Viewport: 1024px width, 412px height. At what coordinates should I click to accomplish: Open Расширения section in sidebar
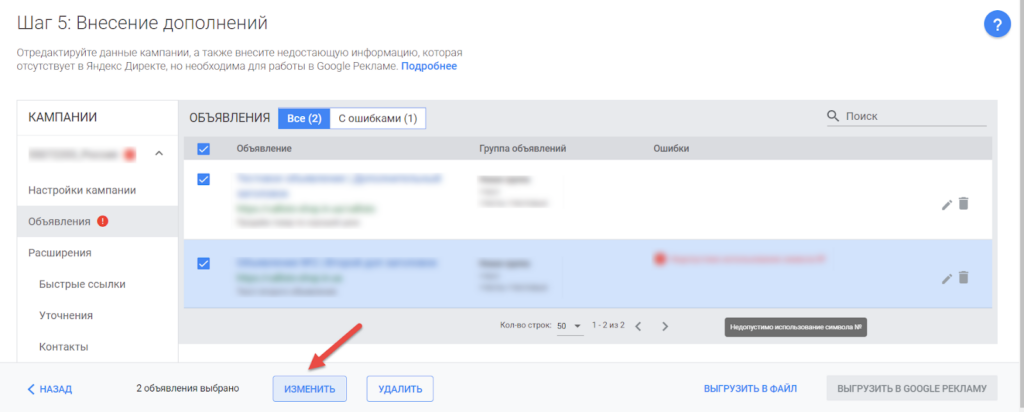coord(60,253)
